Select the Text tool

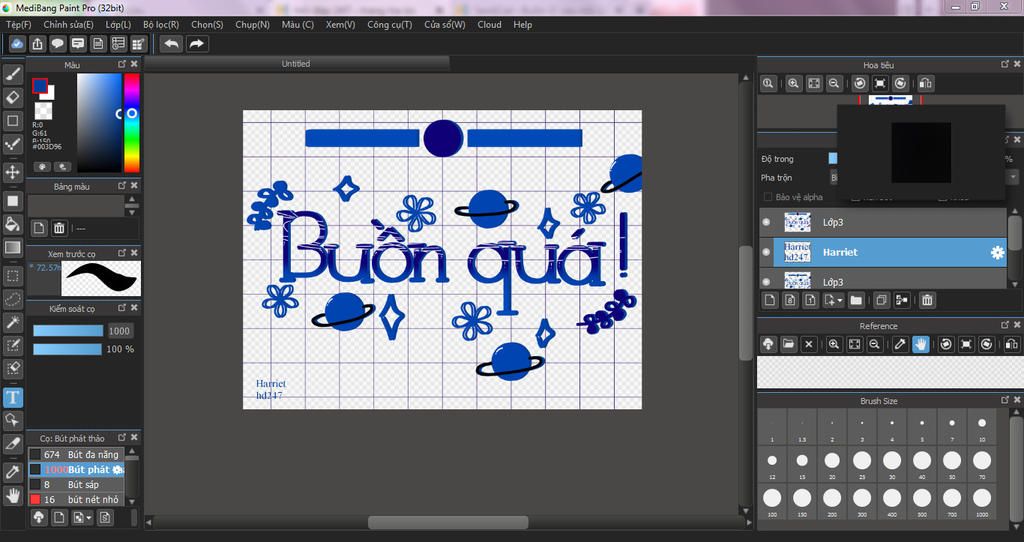[x=12, y=397]
